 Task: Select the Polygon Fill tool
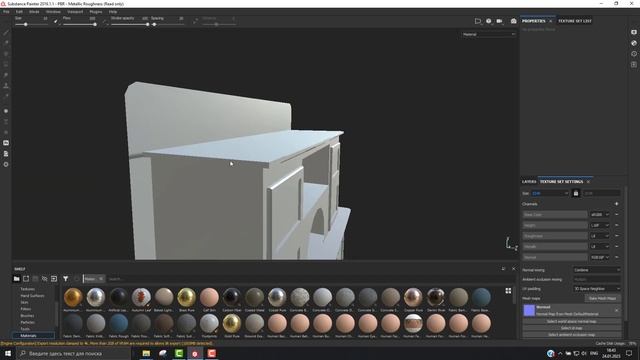pyautogui.click(x=6, y=64)
